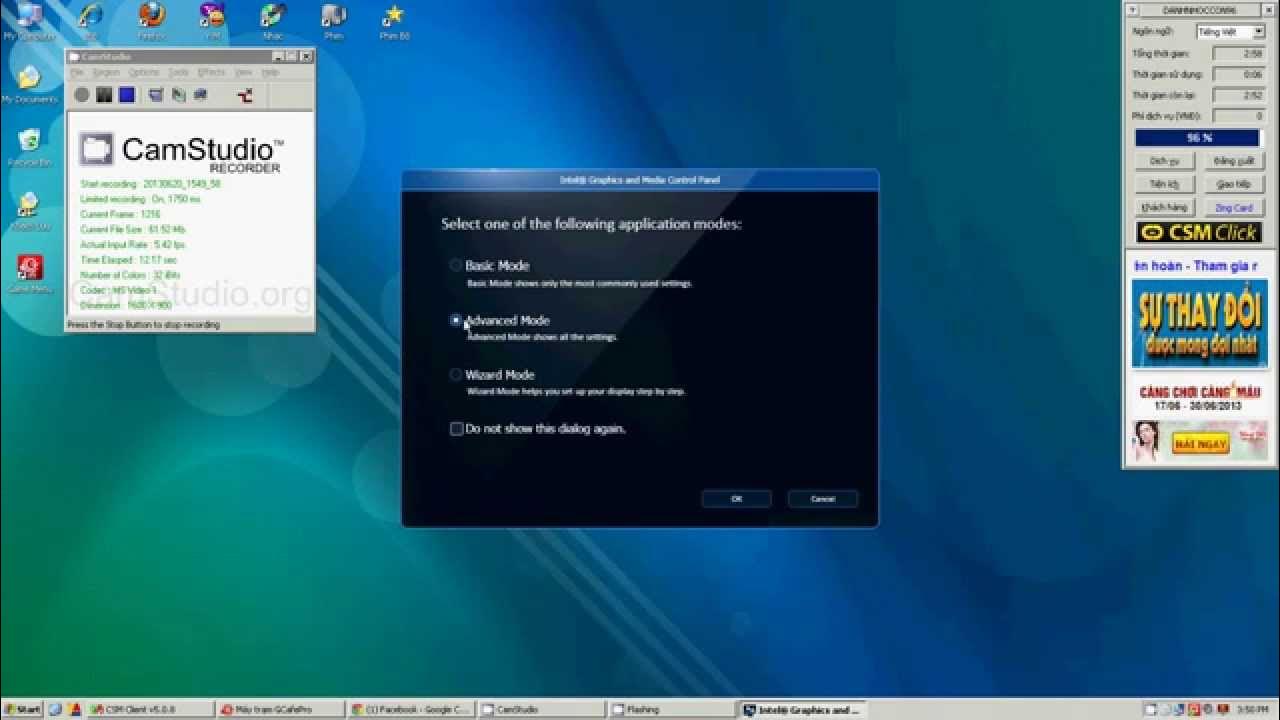Click the blue Stop button in CamStudio

point(127,95)
